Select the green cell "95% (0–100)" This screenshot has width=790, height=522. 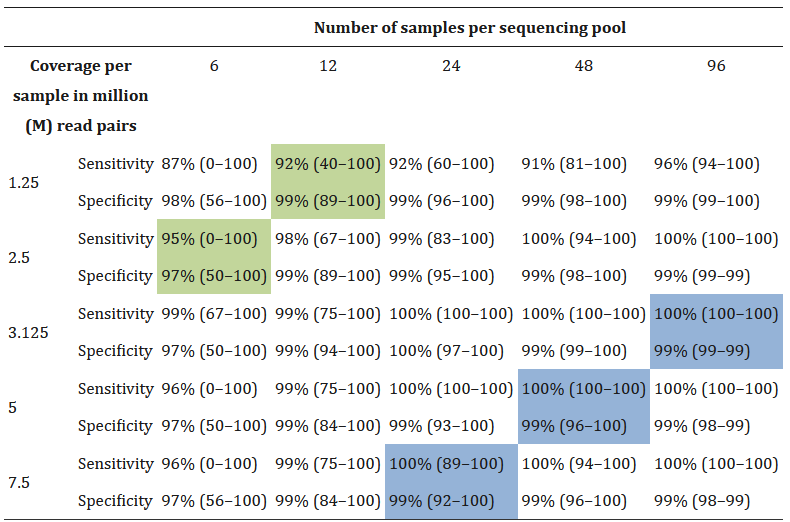click(x=214, y=238)
